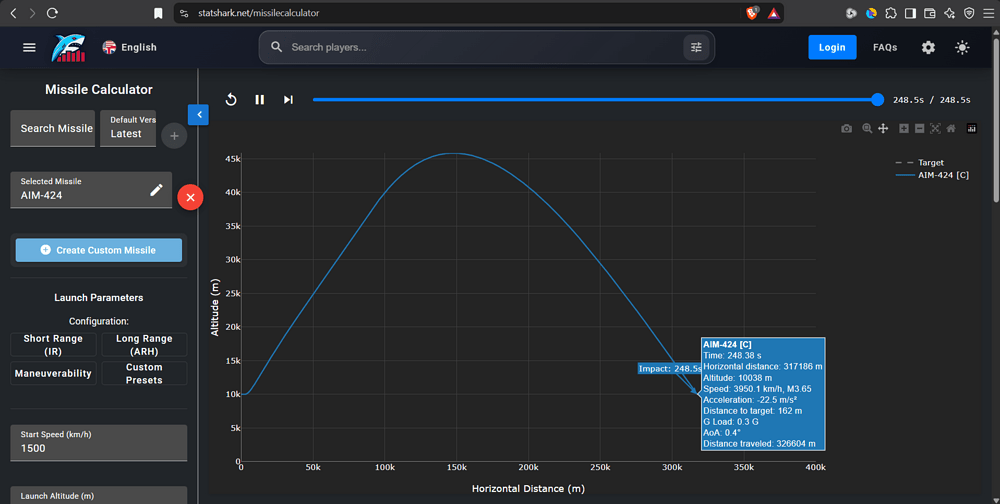
Task: Click the 248.5s / 248.5s time readout
Action: pos(931,100)
